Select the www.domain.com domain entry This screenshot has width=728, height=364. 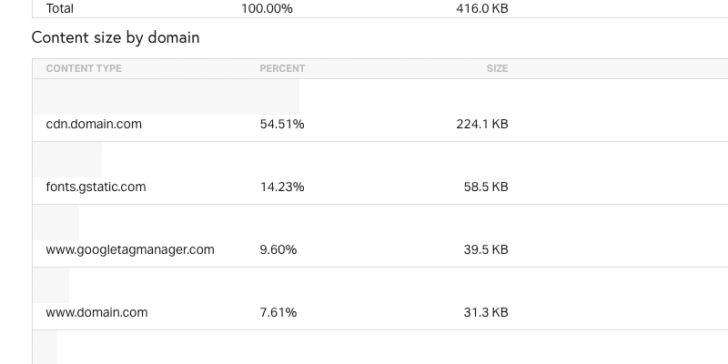click(97, 312)
